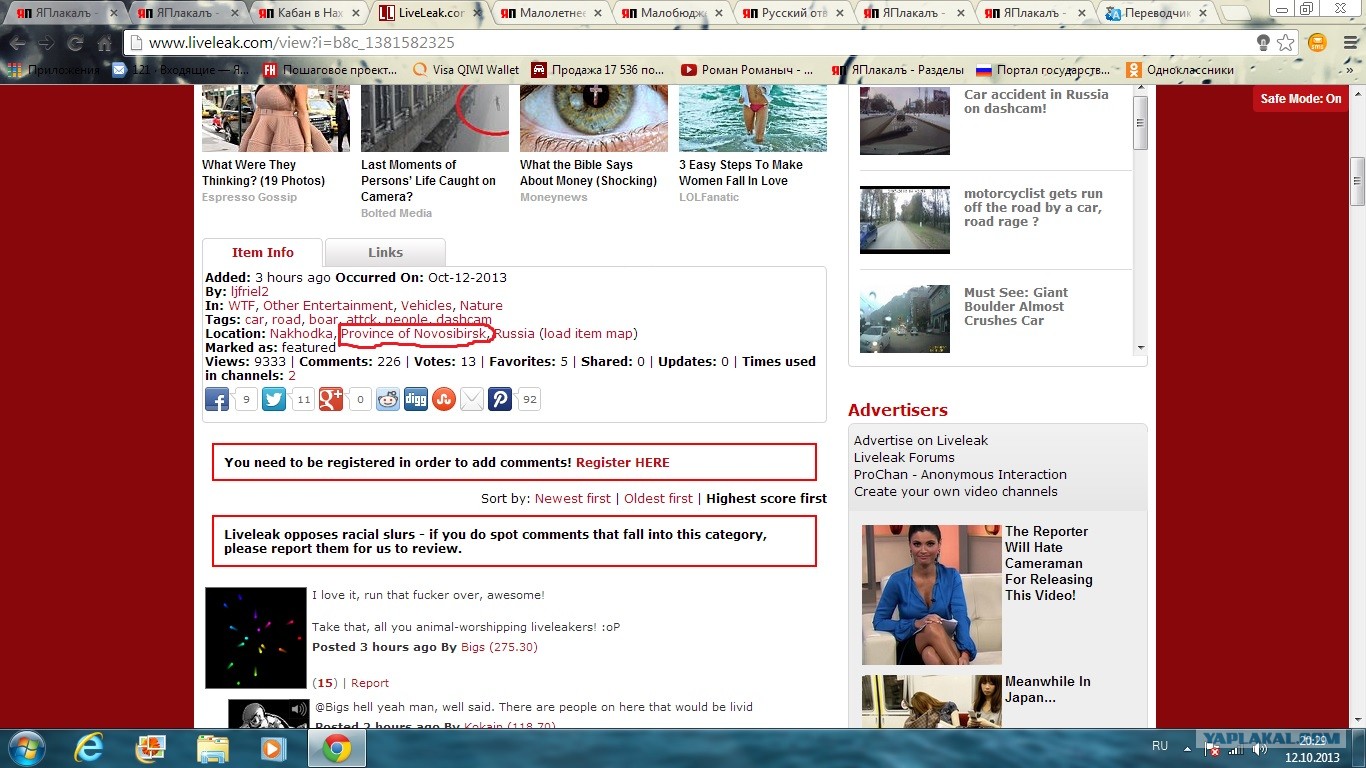1366x768 pixels.
Task: Open the Одноклассники bookmark
Action: pyautogui.click(x=1180, y=70)
